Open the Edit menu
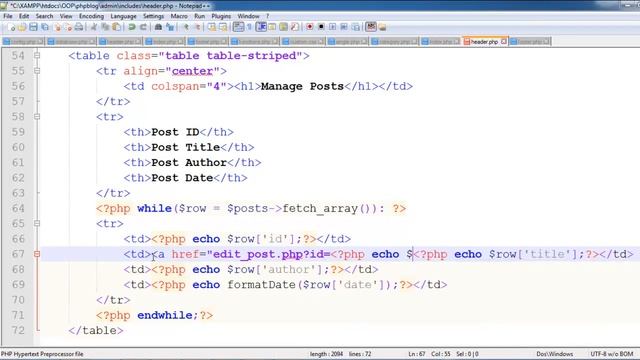The image size is (640, 360). pos(24,16)
